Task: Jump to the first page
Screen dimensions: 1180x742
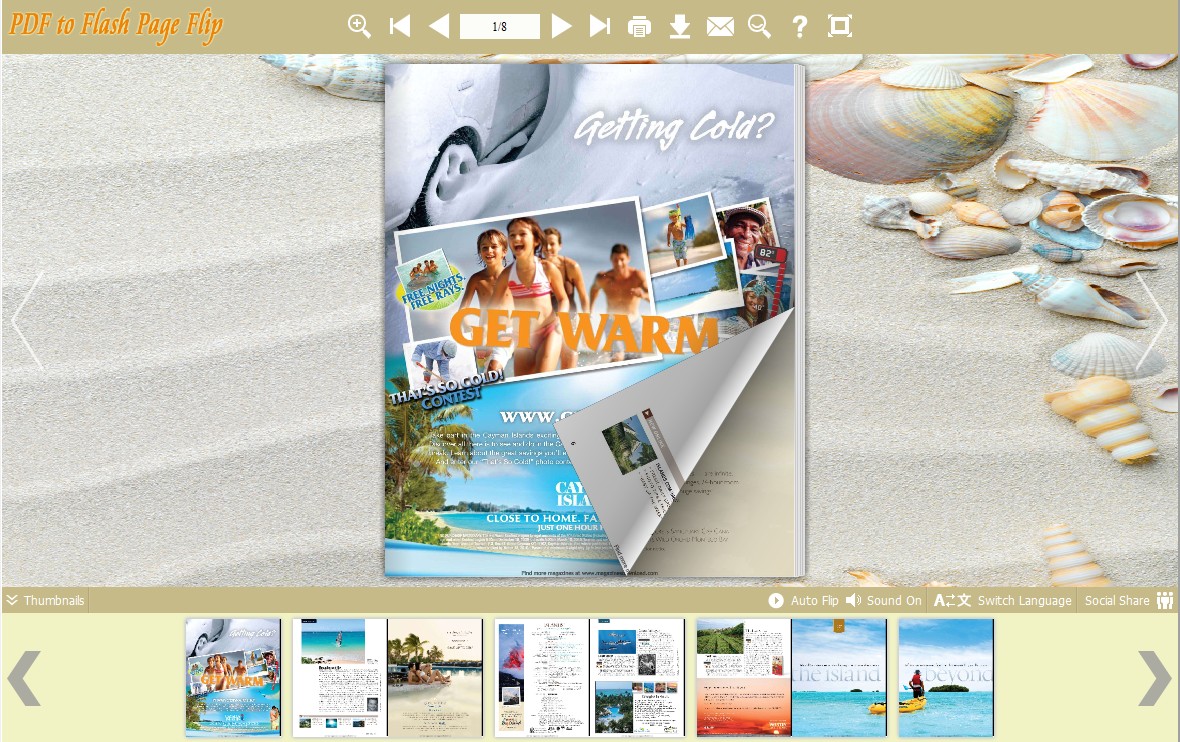Action: pyautogui.click(x=400, y=26)
